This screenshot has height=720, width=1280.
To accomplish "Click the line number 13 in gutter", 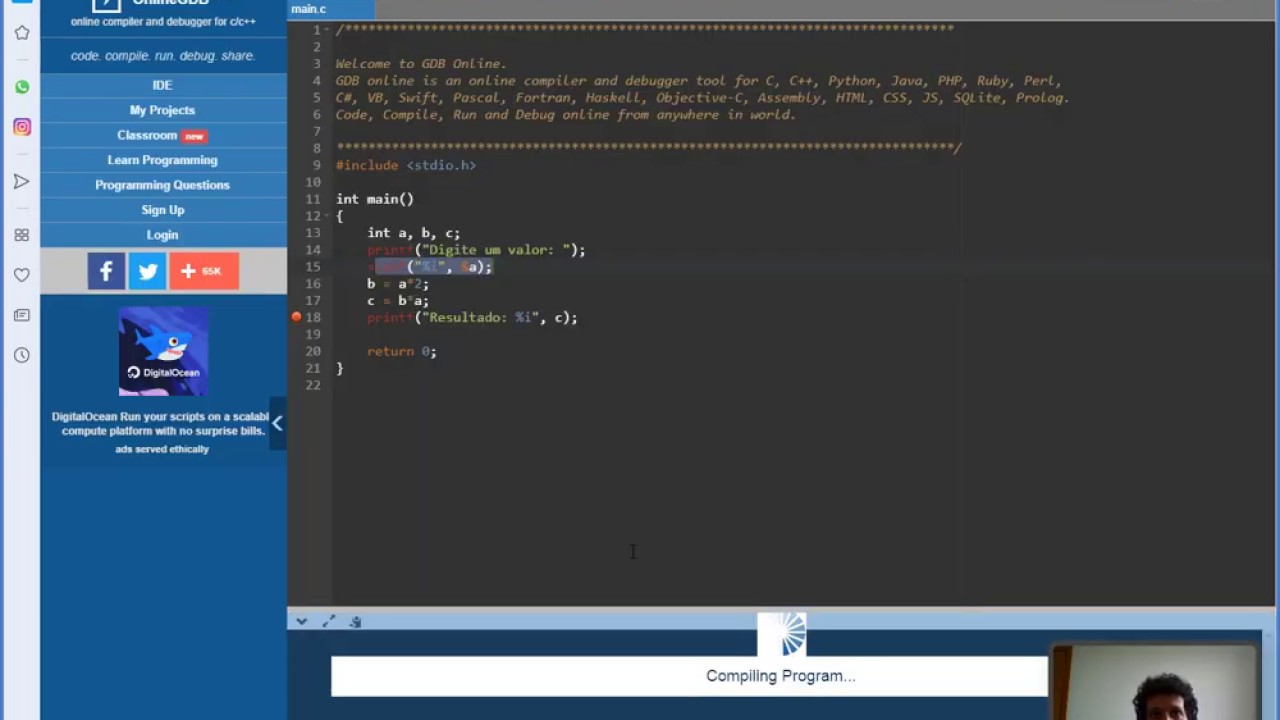I will pos(313,233).
